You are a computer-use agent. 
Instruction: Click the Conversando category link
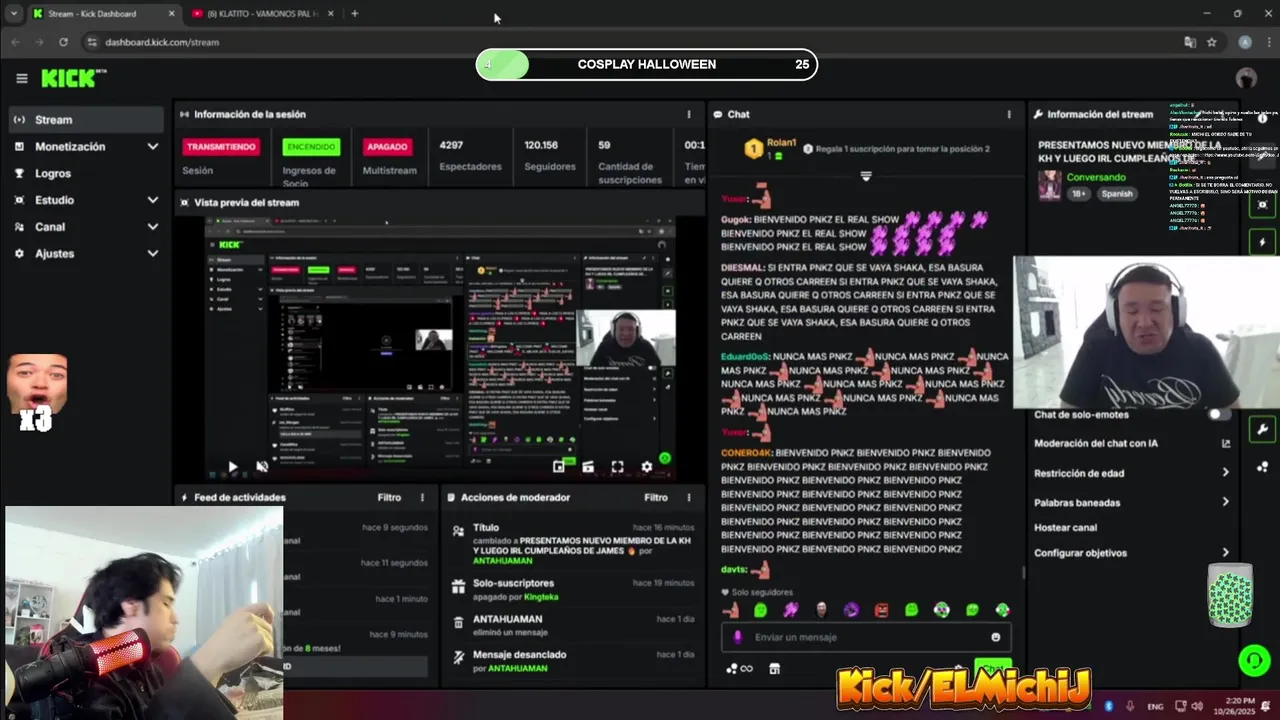[1096, 177]
